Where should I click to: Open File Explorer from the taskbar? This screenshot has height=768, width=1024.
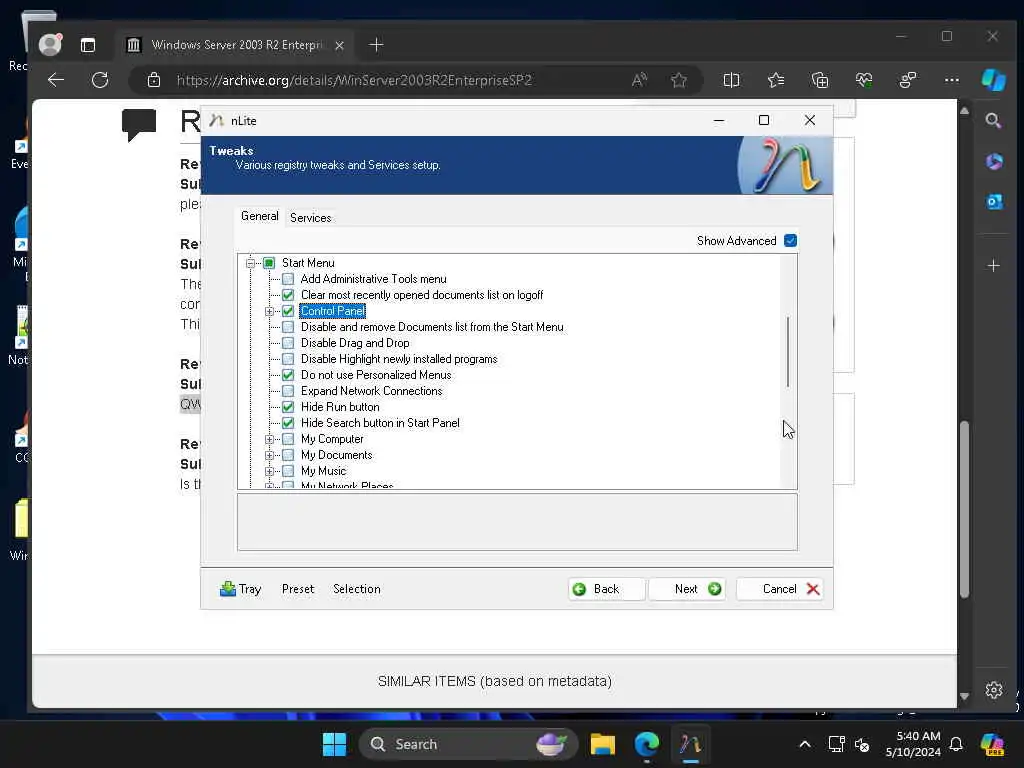tap(603, 744)
